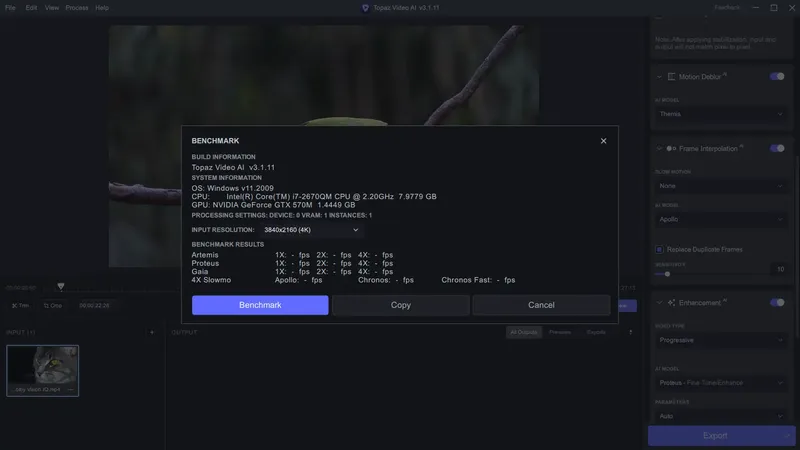Select the Trim tool
This screenshot has height=450, width=800.
point(20,306)
